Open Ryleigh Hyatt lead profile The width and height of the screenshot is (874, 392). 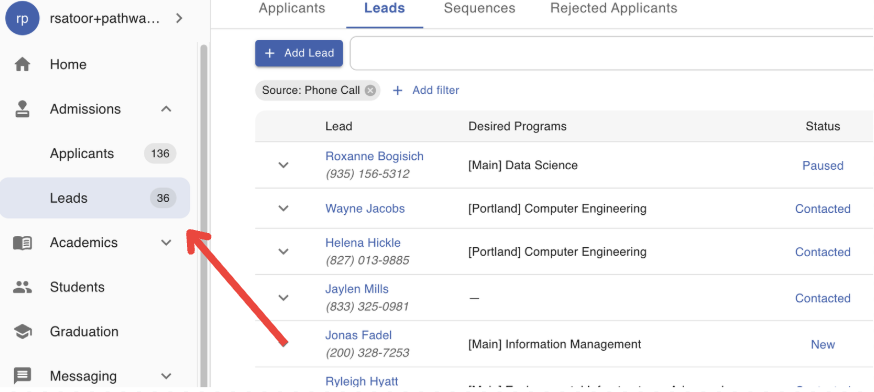click(x=362, y=381)
